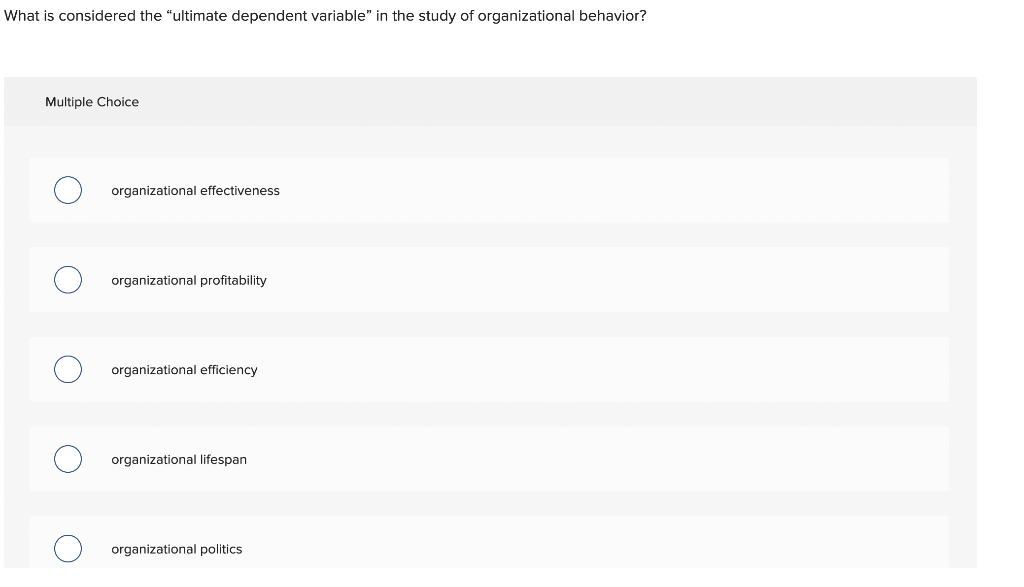This screenshot has width=1024, height=587.
Task: Click the fourth answer option row
Action: click(x=489, y=459)
